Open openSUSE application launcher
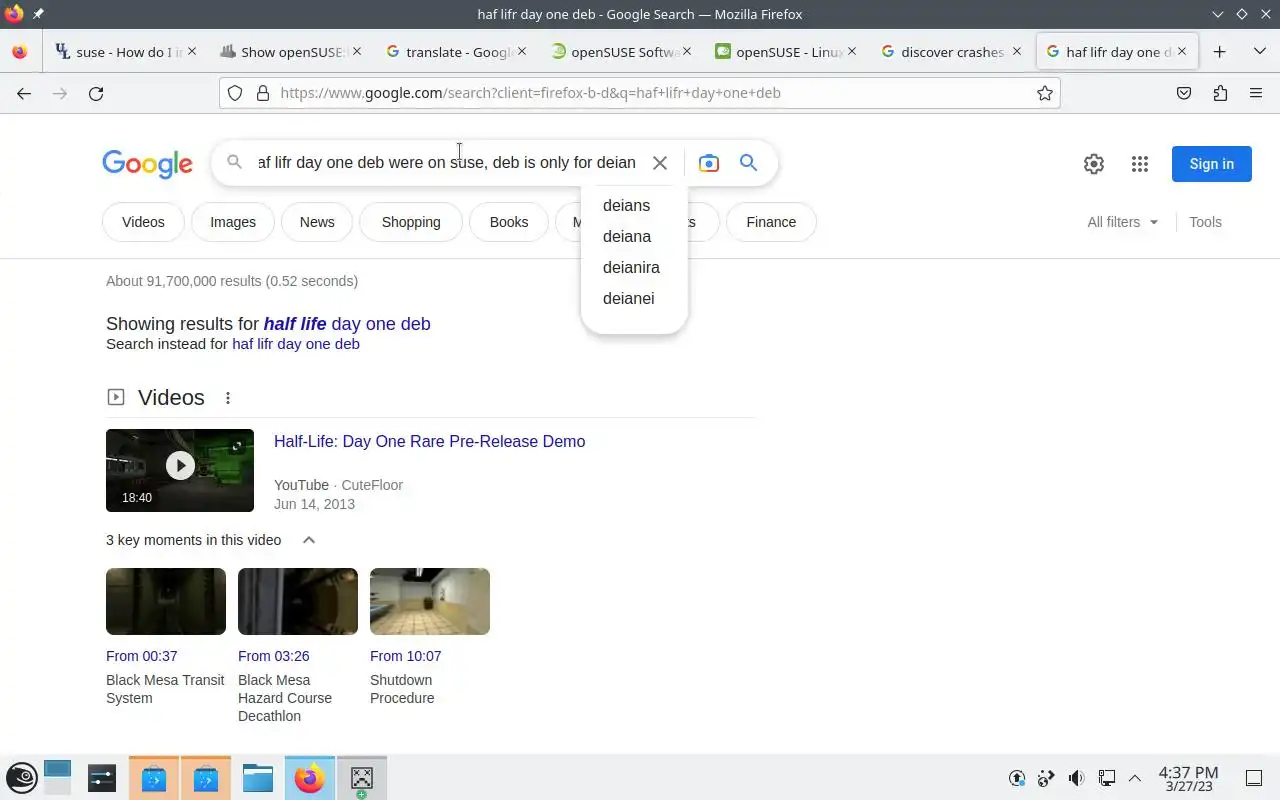 (22, 778)
